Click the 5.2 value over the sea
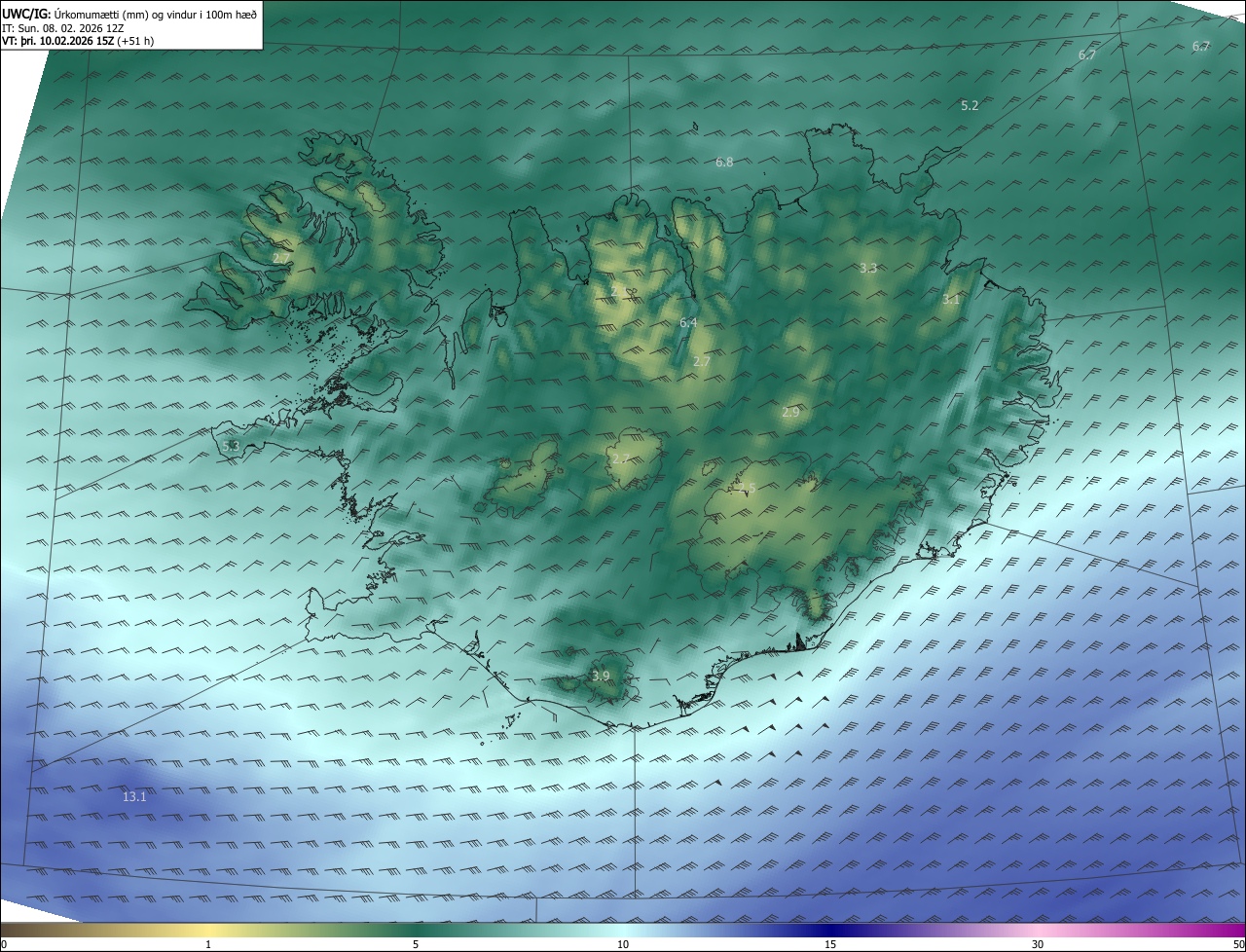 (x=970, y=105)
